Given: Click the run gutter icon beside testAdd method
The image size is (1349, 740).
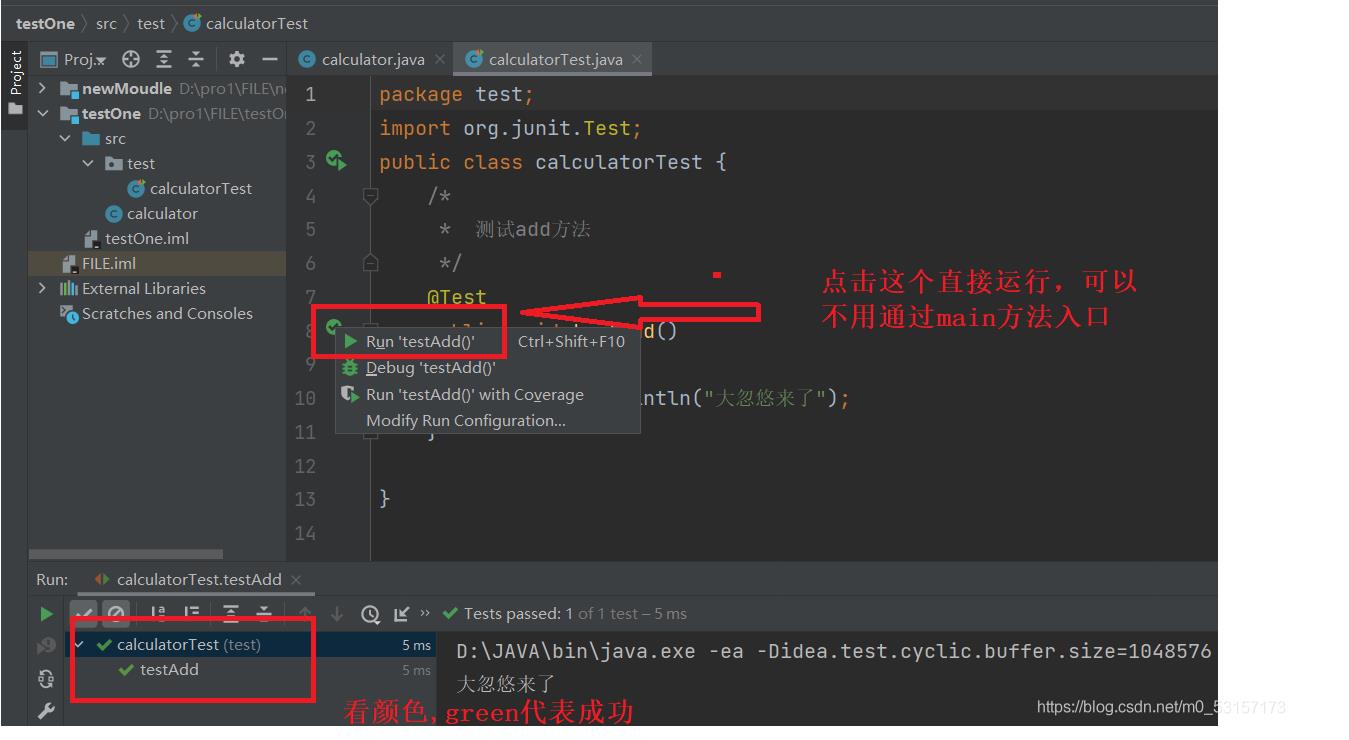Looking at the screenshot, I should coord(334,326).
